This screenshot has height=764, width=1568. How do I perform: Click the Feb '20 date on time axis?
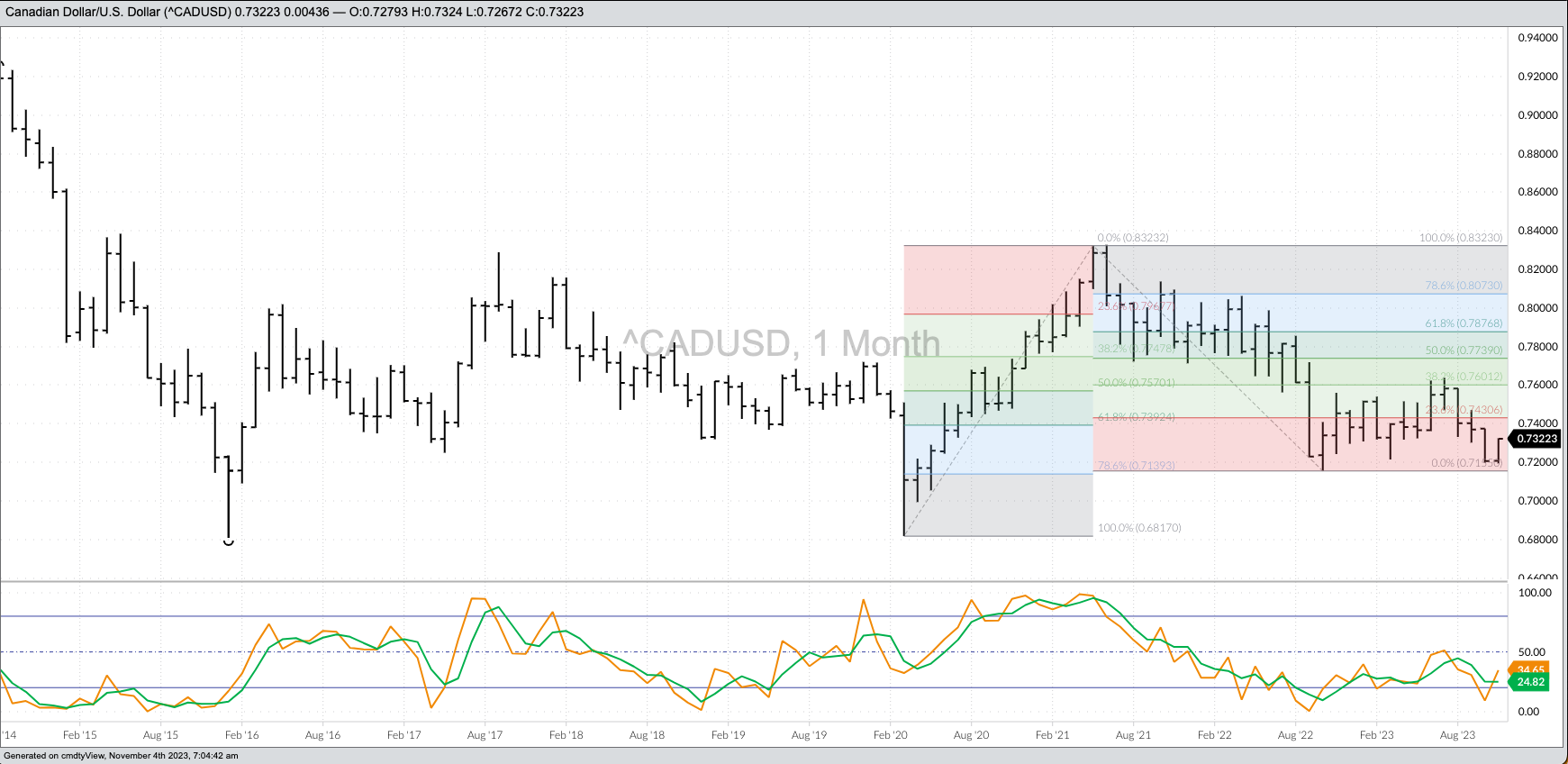[x=890, y=735]
